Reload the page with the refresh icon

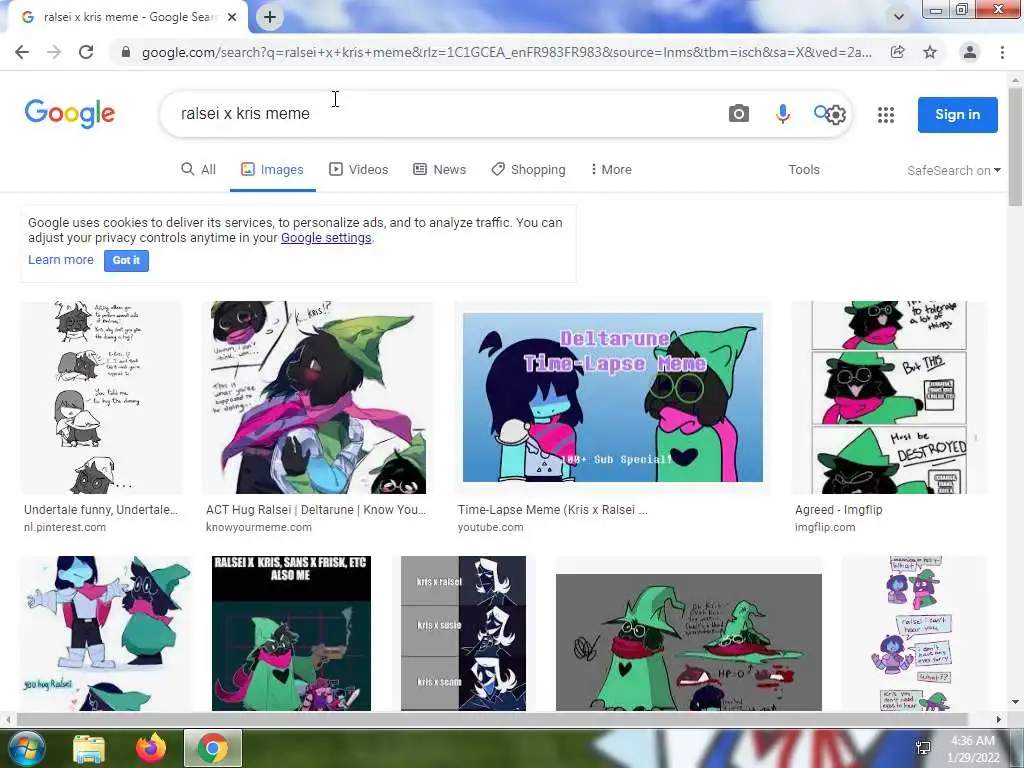(86, 52)
